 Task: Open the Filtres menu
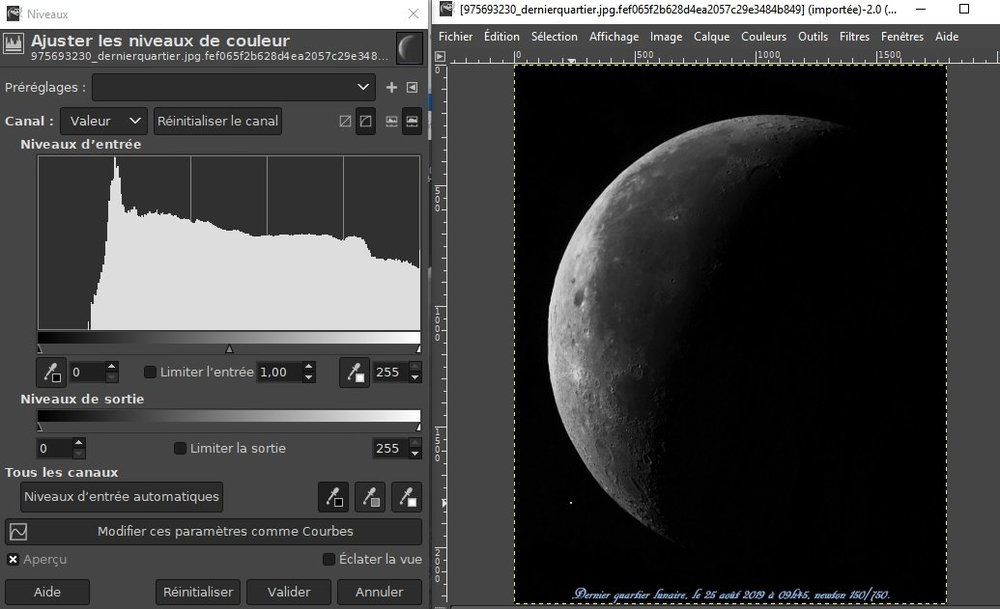coord(854,36)
